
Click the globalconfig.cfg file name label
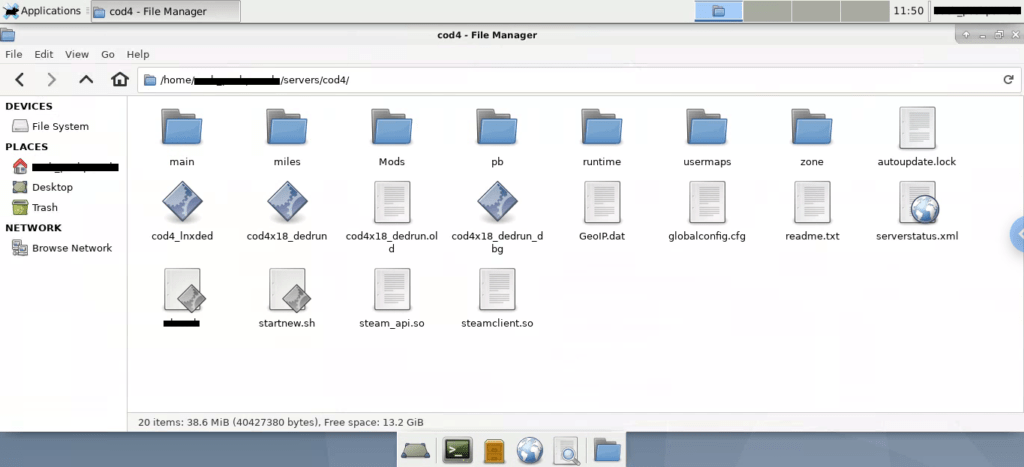pyautogui.click(x=707, y=236)
